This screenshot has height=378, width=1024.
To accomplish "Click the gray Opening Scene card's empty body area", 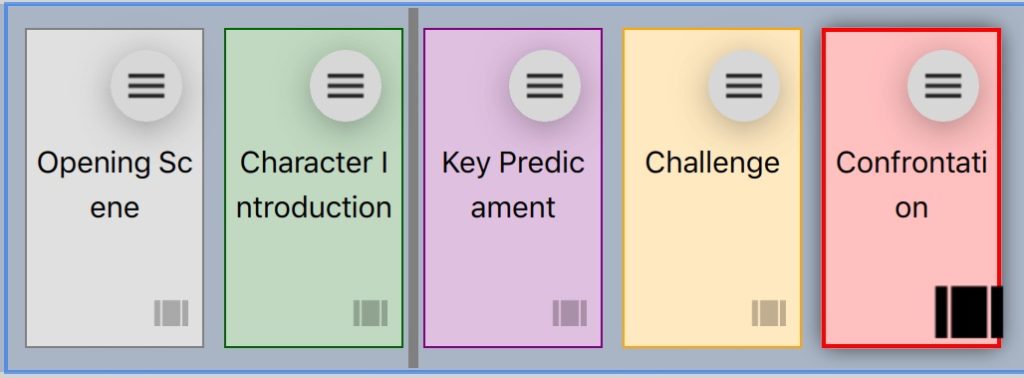I will (x=114, y=261).
